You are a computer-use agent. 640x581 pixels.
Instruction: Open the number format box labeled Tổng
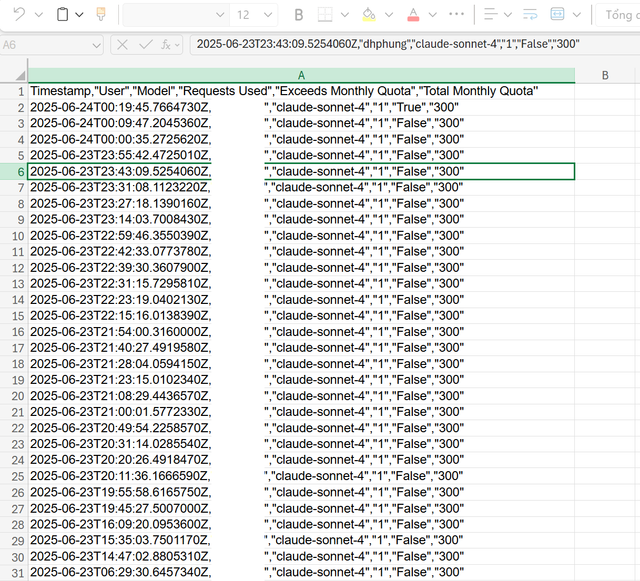[x=618, y=15]
